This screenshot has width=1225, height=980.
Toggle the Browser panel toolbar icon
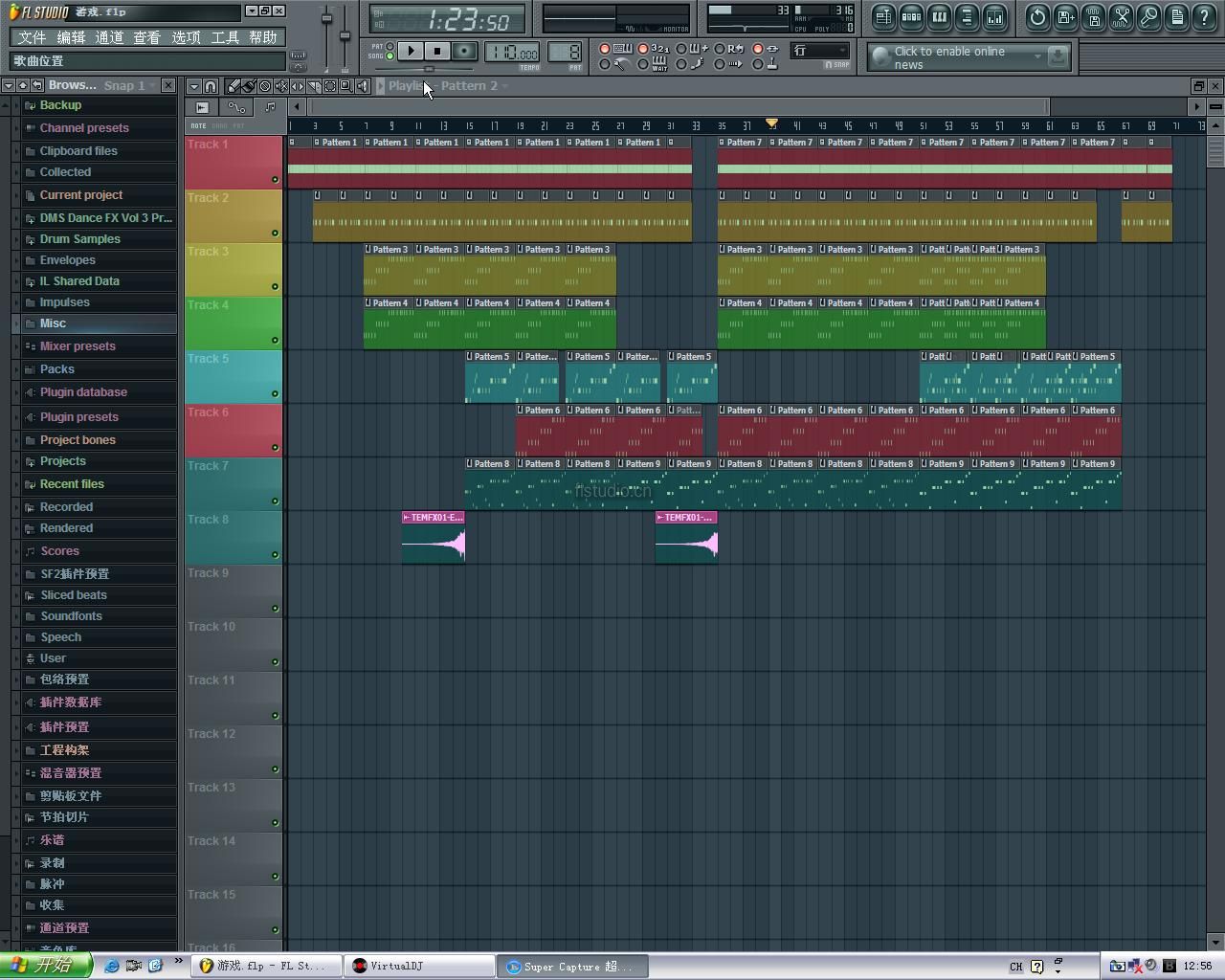pyautogui.click(x=967, y=16)
